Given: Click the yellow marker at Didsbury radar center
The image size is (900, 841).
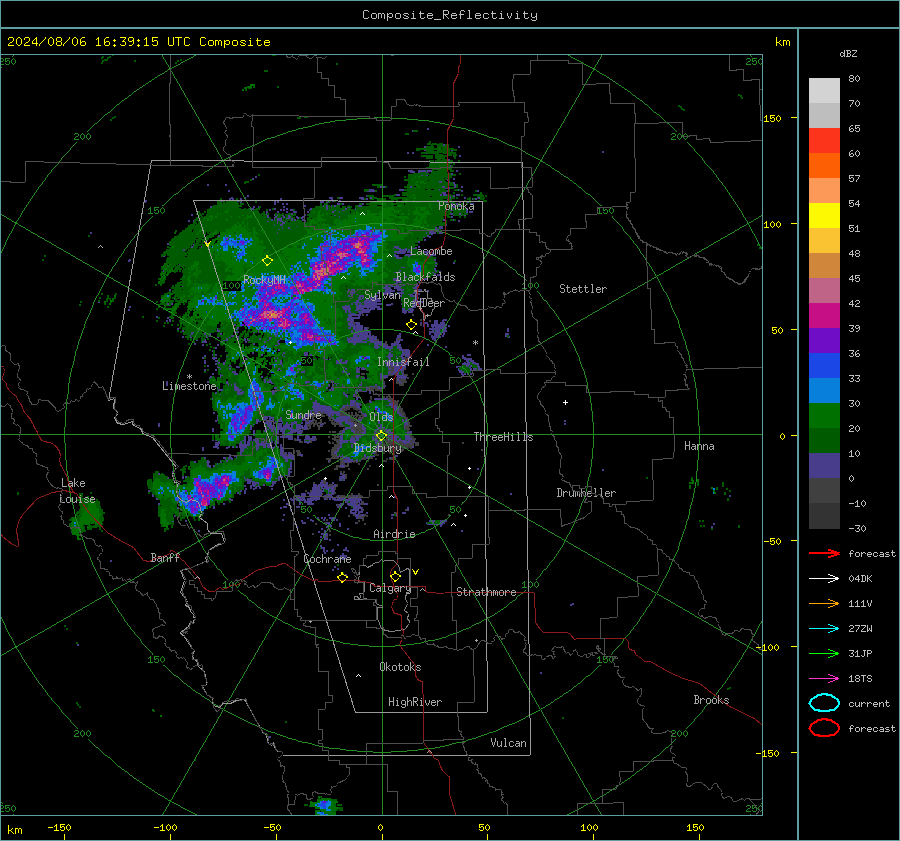Looking at the screenshot, I should click(x=382, y=436).
